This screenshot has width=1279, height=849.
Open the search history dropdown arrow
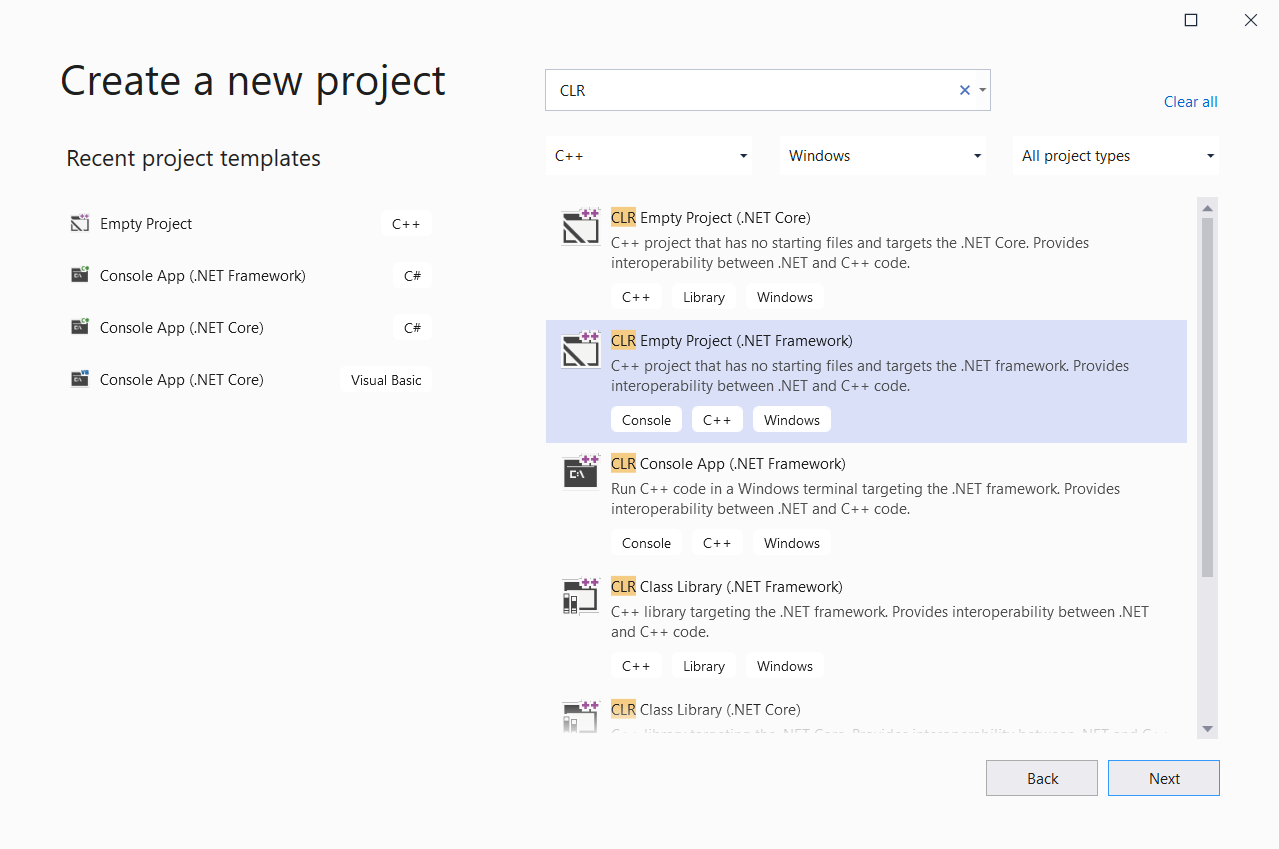point(983,90)
